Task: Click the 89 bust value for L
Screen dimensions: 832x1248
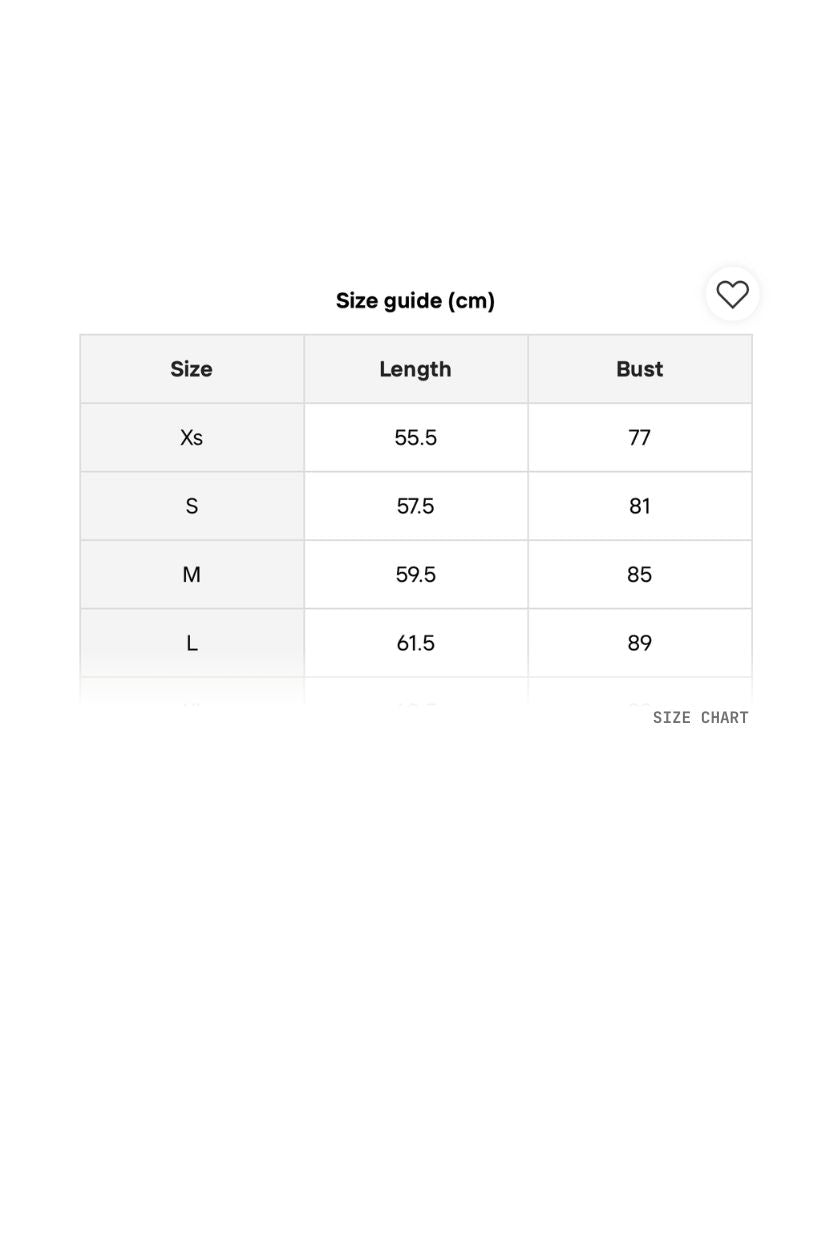Action: (639, 643)
